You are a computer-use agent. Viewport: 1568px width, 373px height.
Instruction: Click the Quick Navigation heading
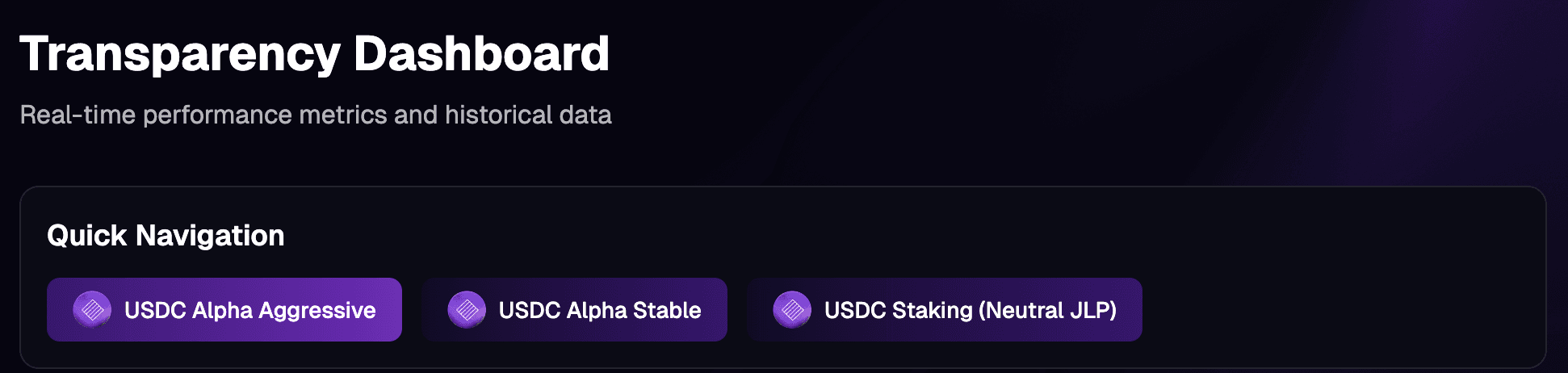(x=166, y=236)
